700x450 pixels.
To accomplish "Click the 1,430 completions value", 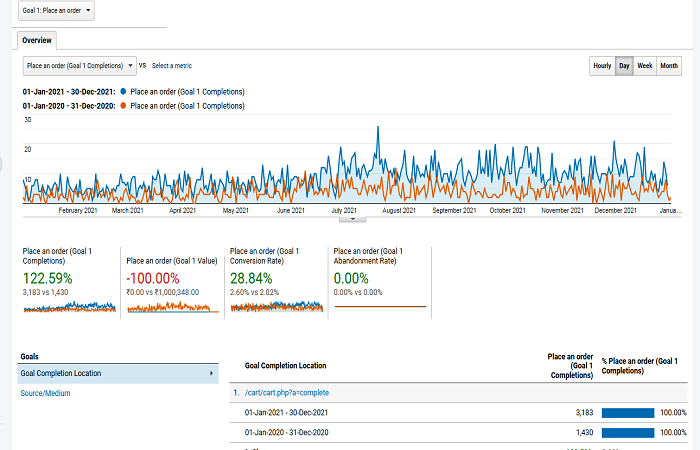I will tap(584, 432).
